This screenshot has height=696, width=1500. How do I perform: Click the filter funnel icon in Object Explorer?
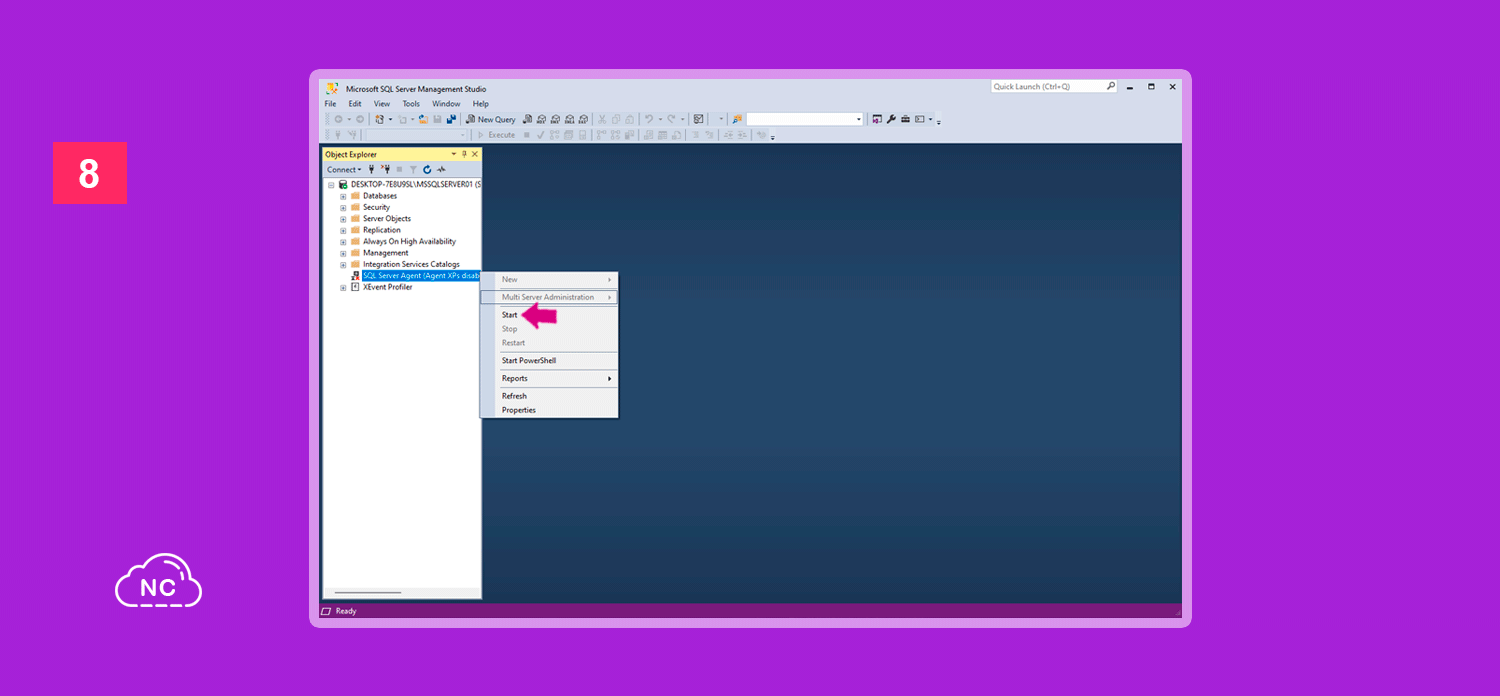[413, 169]
